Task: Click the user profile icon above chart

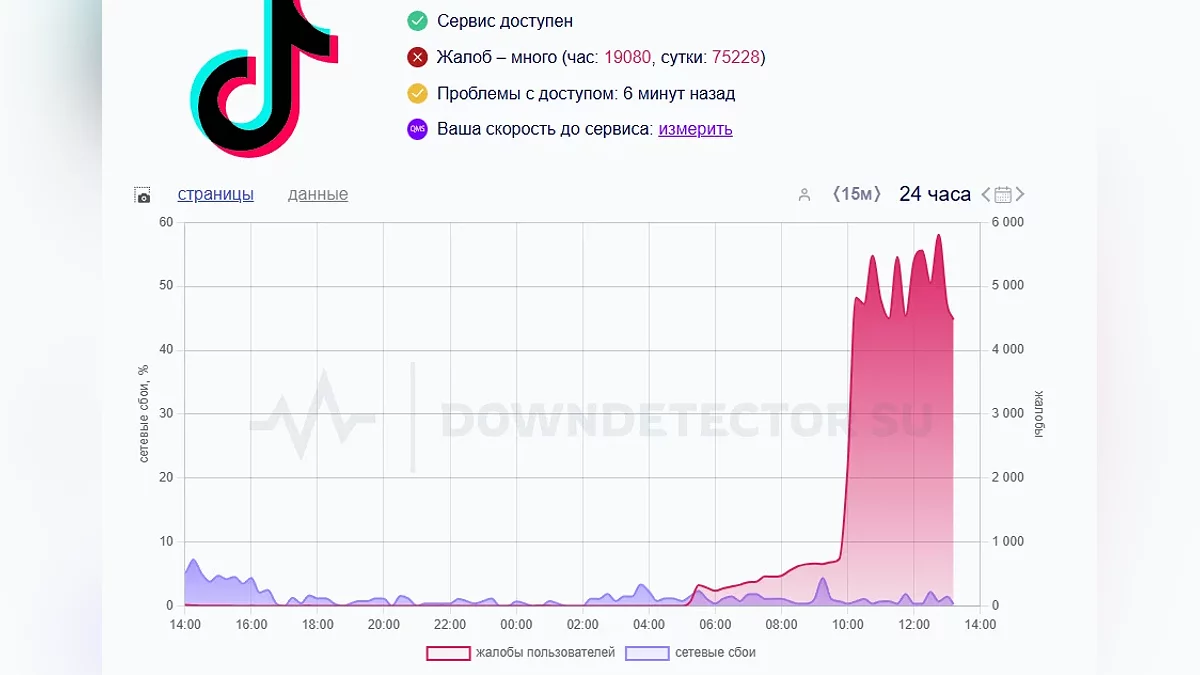Action: [x=804, y=195]
